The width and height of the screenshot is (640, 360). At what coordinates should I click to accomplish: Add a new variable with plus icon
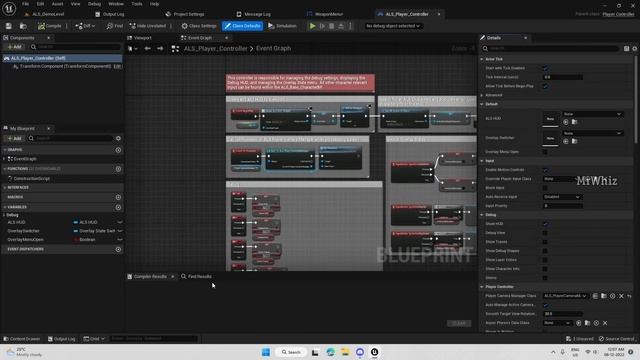(x=118, y=207)
